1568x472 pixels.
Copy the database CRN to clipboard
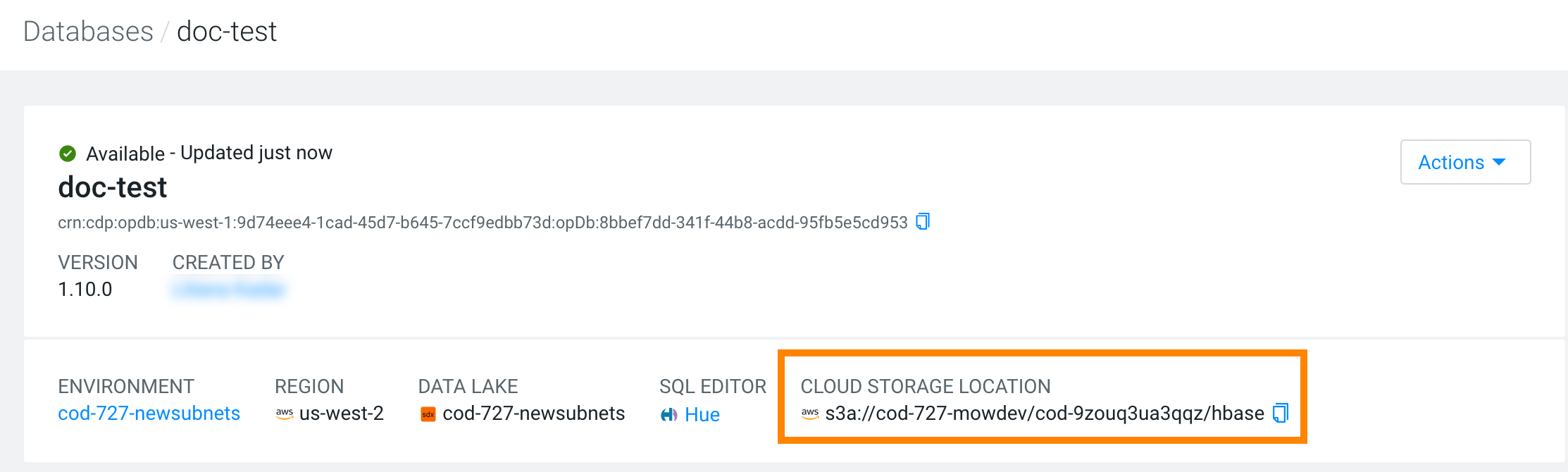(x=923, y=222)
